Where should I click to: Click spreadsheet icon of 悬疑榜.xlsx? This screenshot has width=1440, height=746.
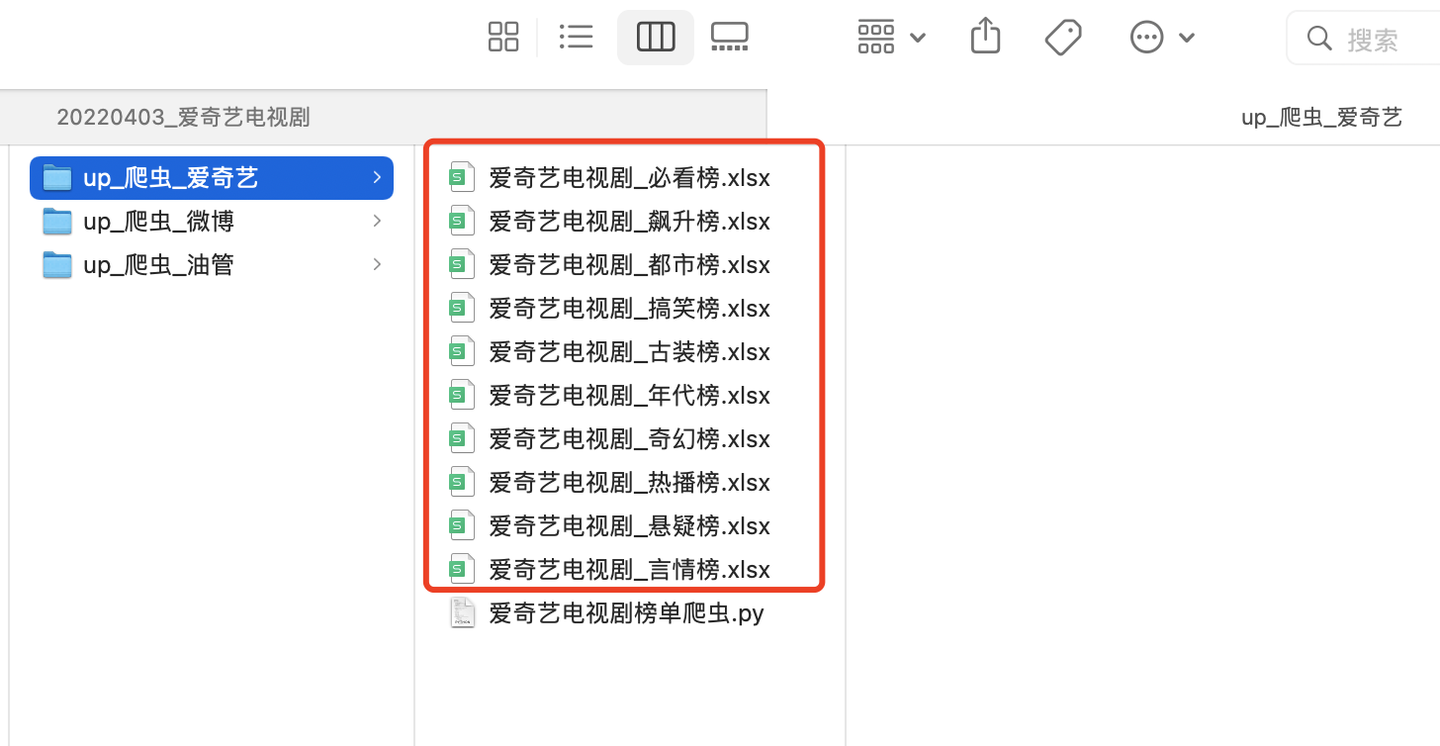[461, 525]
